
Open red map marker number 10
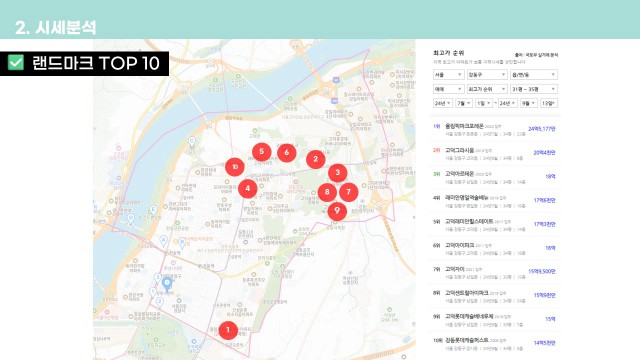235,167
